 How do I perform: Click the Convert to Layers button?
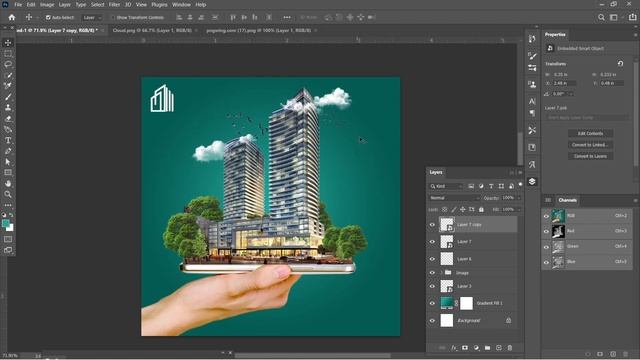(x=590, y=156)
